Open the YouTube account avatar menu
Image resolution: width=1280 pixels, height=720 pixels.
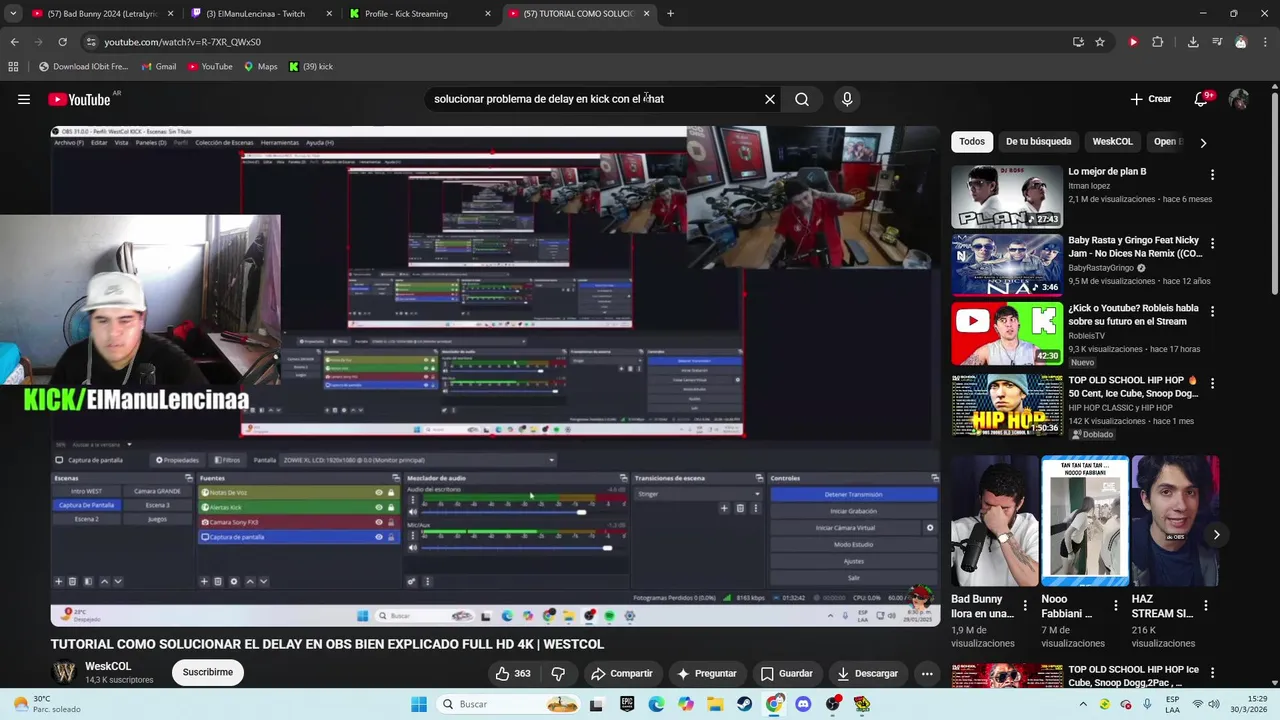pyautogui.click(x=1239, y=99)
